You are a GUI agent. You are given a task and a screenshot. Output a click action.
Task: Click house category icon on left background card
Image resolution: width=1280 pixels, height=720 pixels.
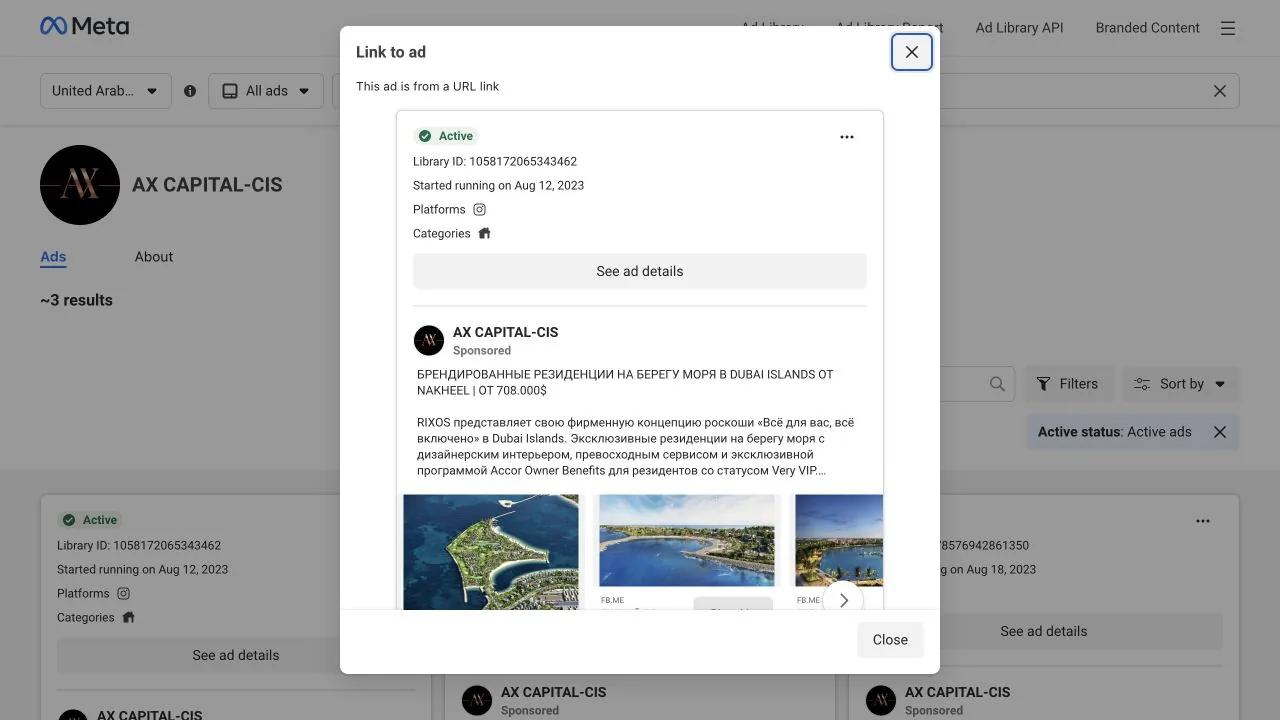[129, 617]
